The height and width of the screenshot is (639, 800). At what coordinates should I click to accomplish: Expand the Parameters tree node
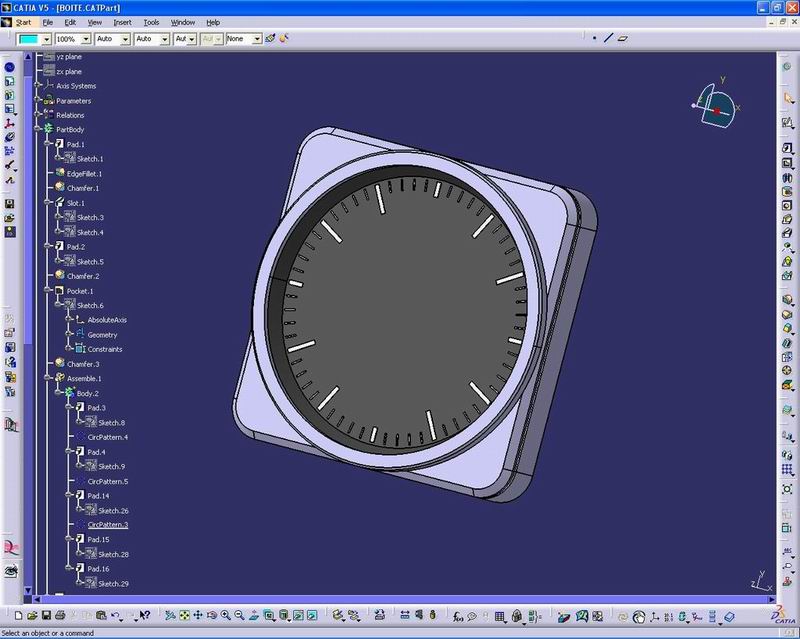coord(38,100)
